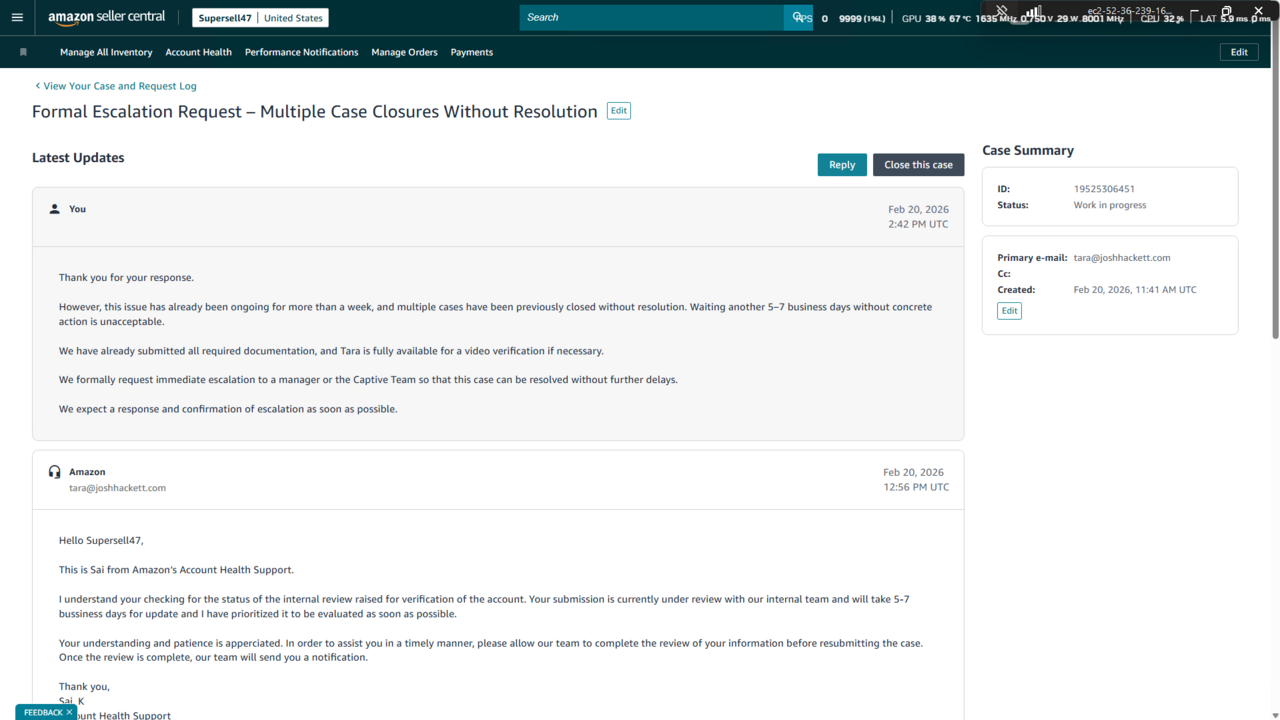Focus the Search input field
The width and height of the screenshot is (1280, 720).
(x=652, y=17)
